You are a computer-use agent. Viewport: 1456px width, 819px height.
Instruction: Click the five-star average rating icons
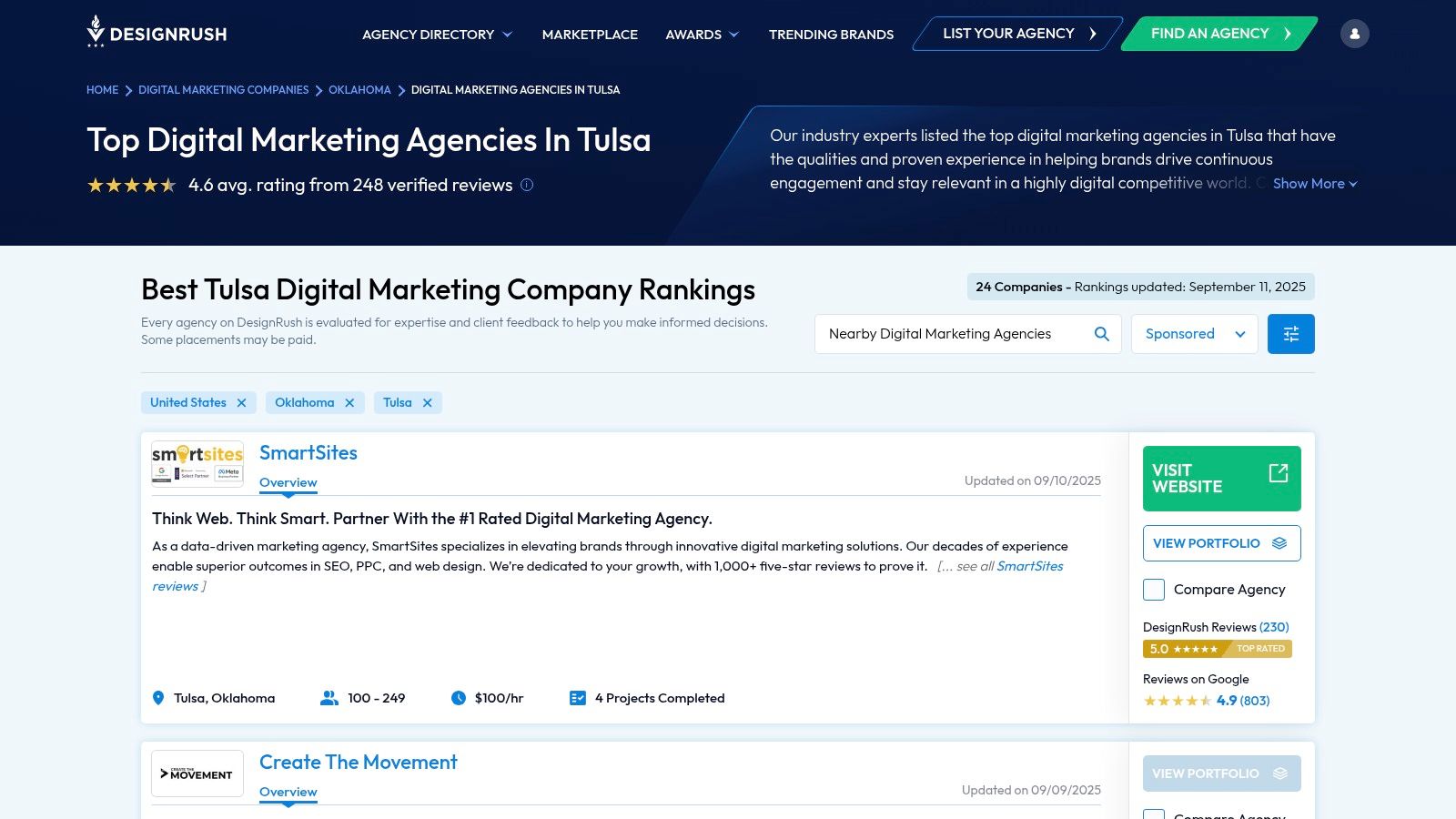pyautogui.click(x=132, y=186)
